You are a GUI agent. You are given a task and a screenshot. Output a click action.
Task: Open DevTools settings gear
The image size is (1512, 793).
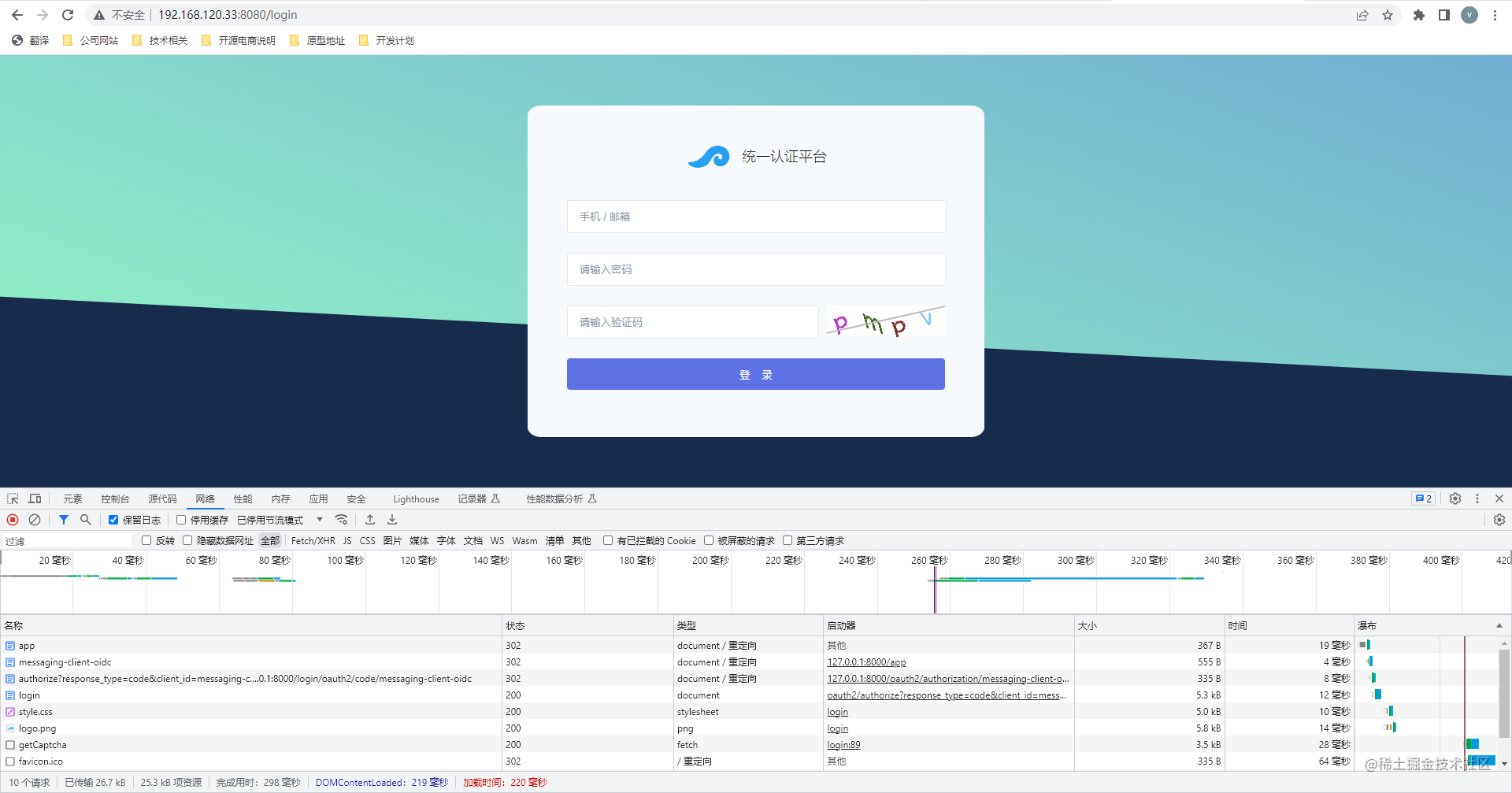pos(1455,498)
